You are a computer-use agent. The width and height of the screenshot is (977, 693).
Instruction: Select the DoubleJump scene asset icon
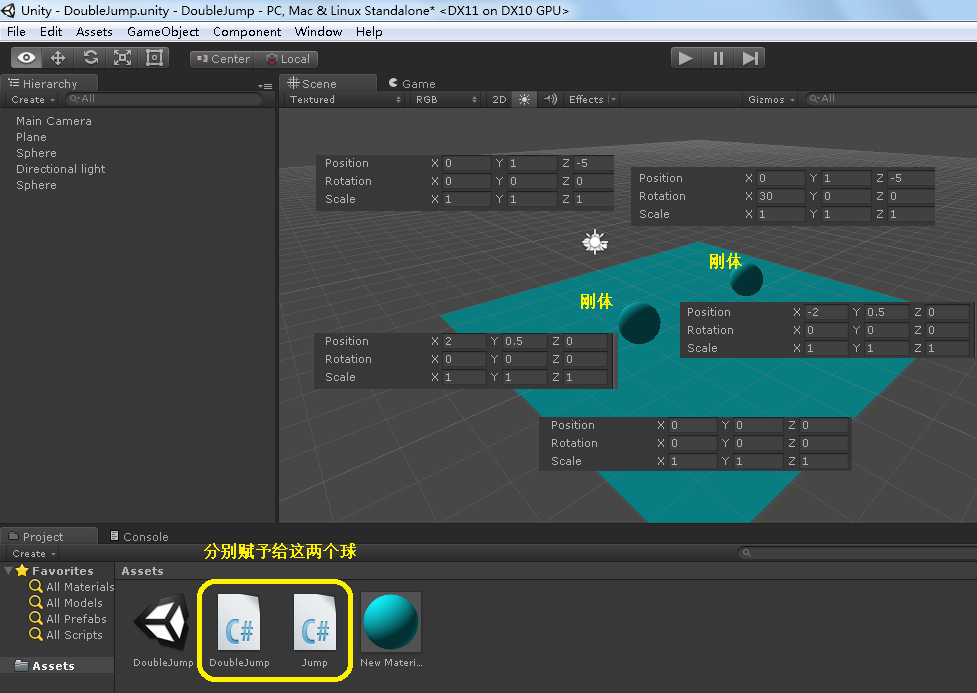pos(163,622)
